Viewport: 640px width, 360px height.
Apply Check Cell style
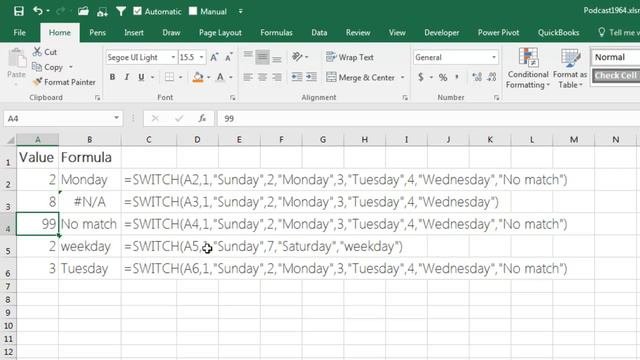pos(616,76)
